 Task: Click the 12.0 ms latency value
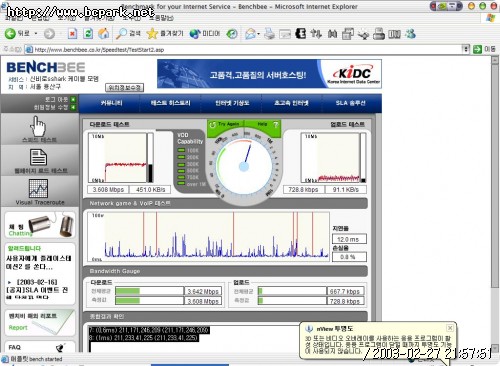[348, 239]
